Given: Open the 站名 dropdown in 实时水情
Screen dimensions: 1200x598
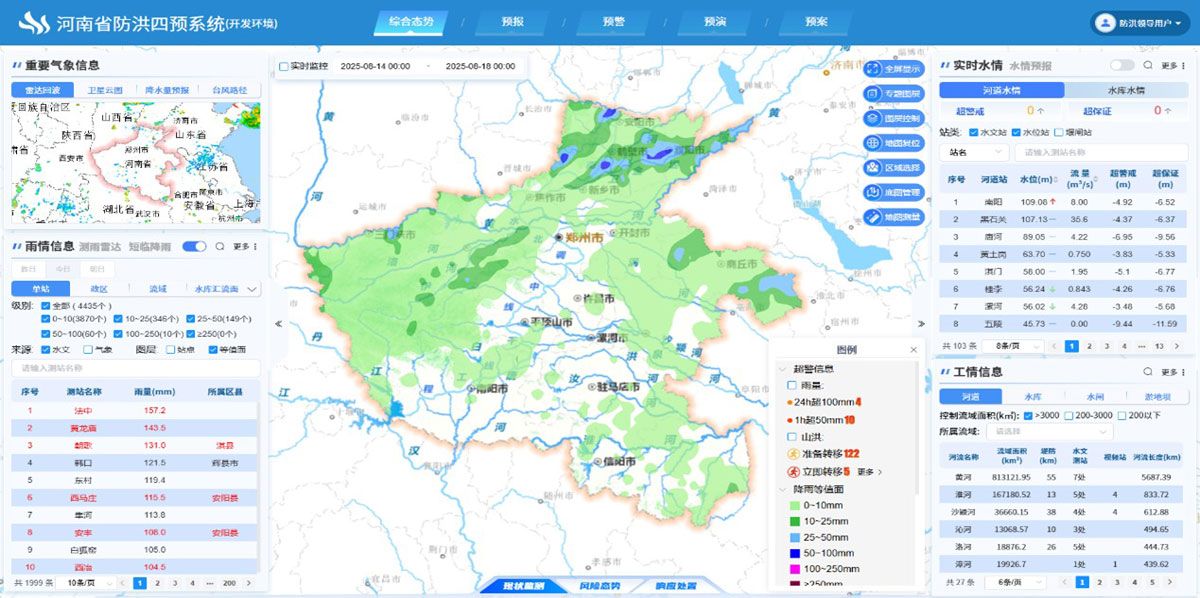Looking at the screenshot, I should (x=973, y=153).
